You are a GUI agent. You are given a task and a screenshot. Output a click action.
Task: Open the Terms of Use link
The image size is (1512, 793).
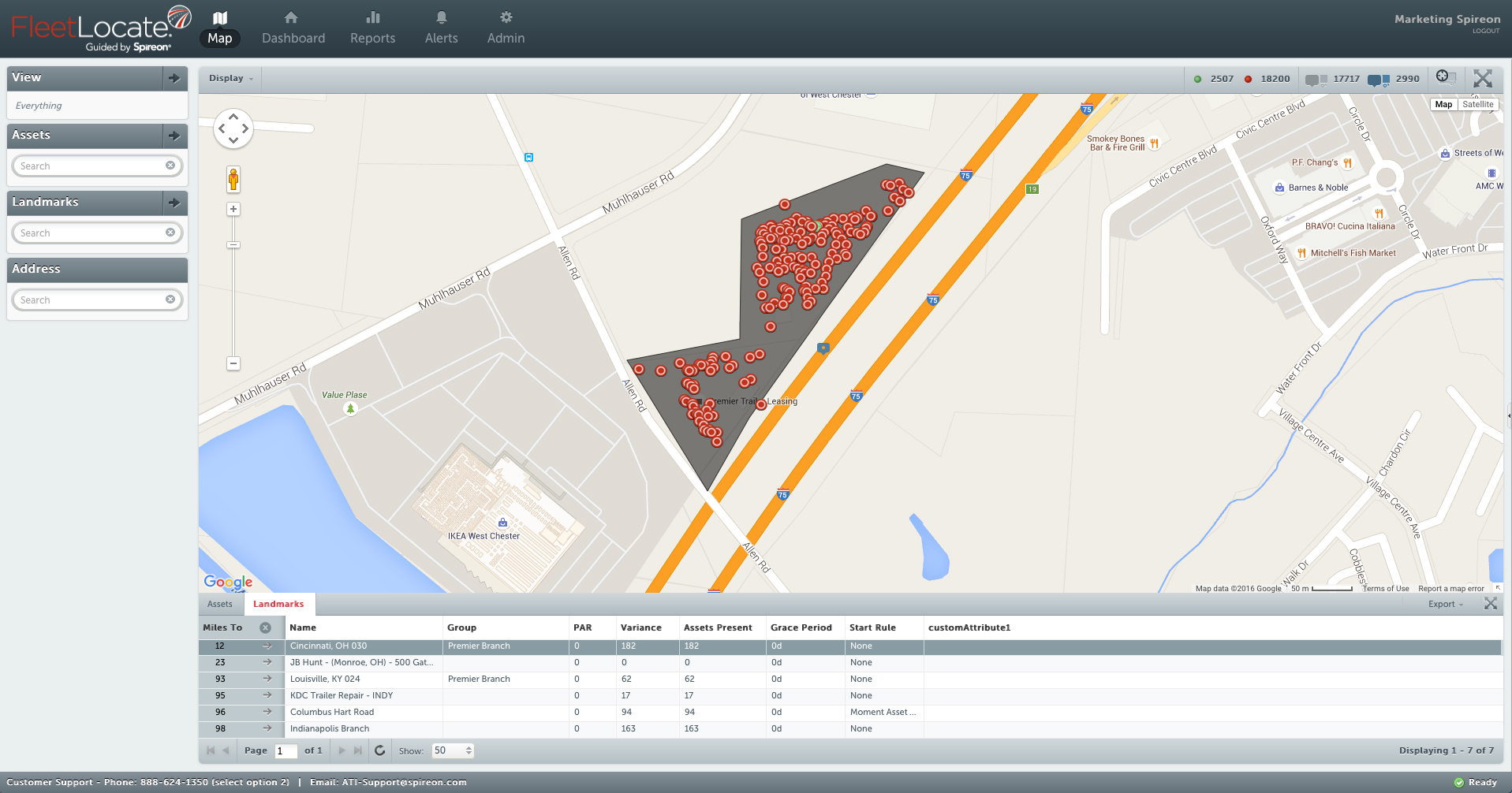pos(1386,589)
